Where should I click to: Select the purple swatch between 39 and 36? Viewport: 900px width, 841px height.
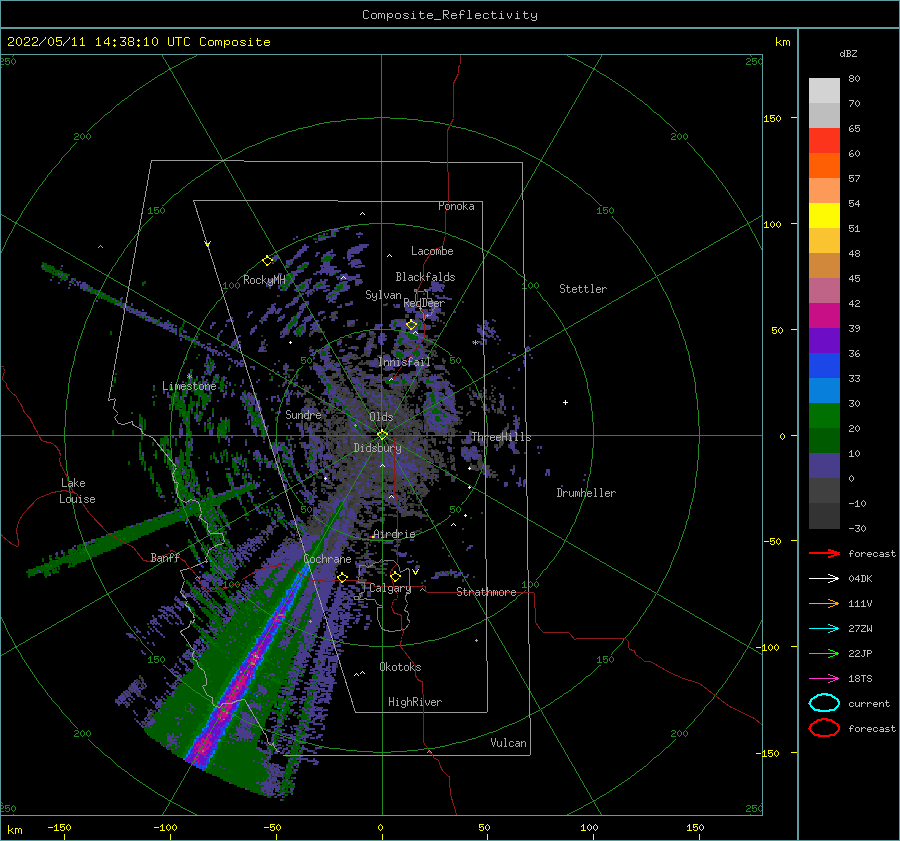pyautogui.click(x=824, y=340)
